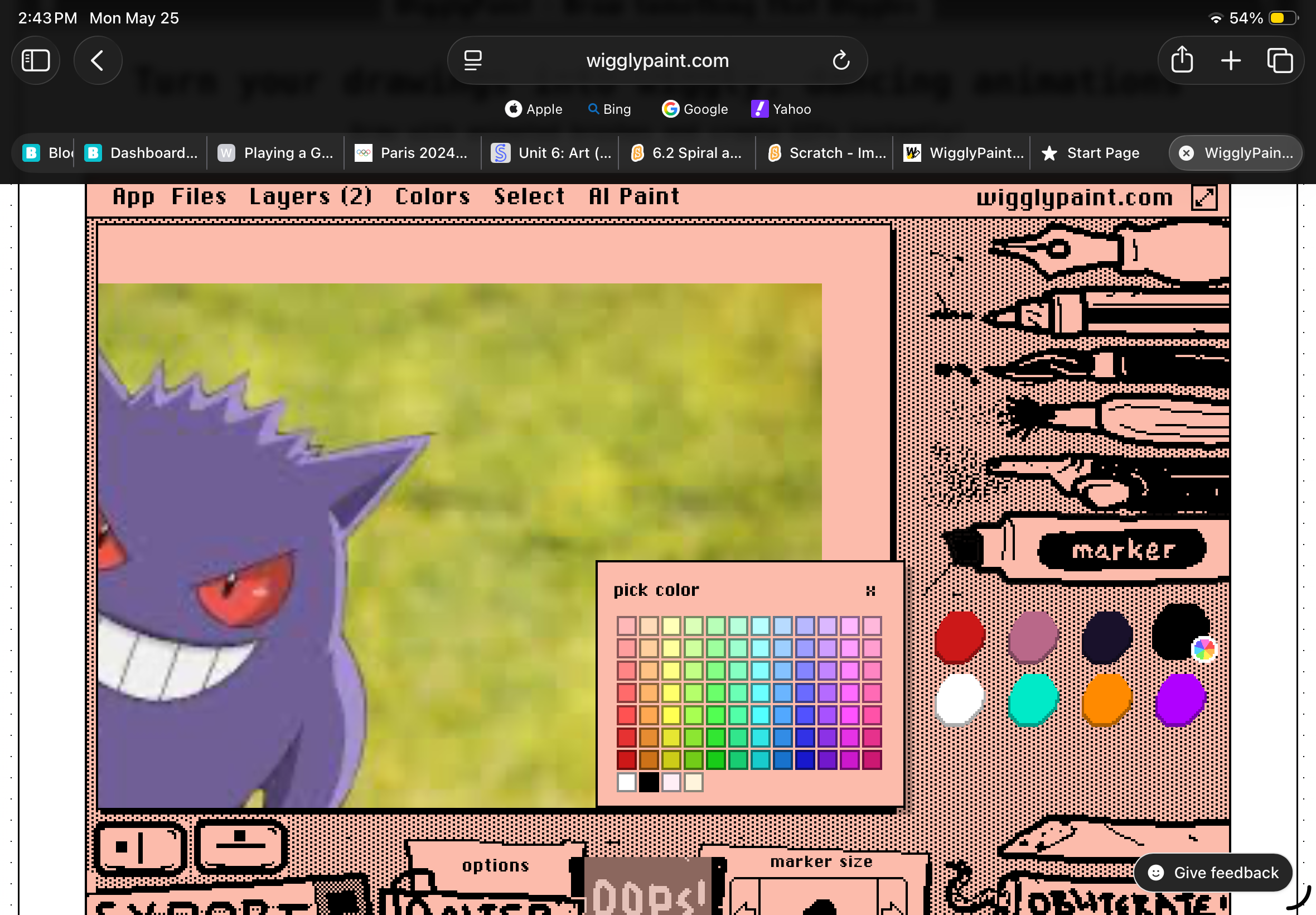1316x915 pixels.
Task: Switch to the Playing a G... tab
Action: pyautogui.click(x=275, y=153)
